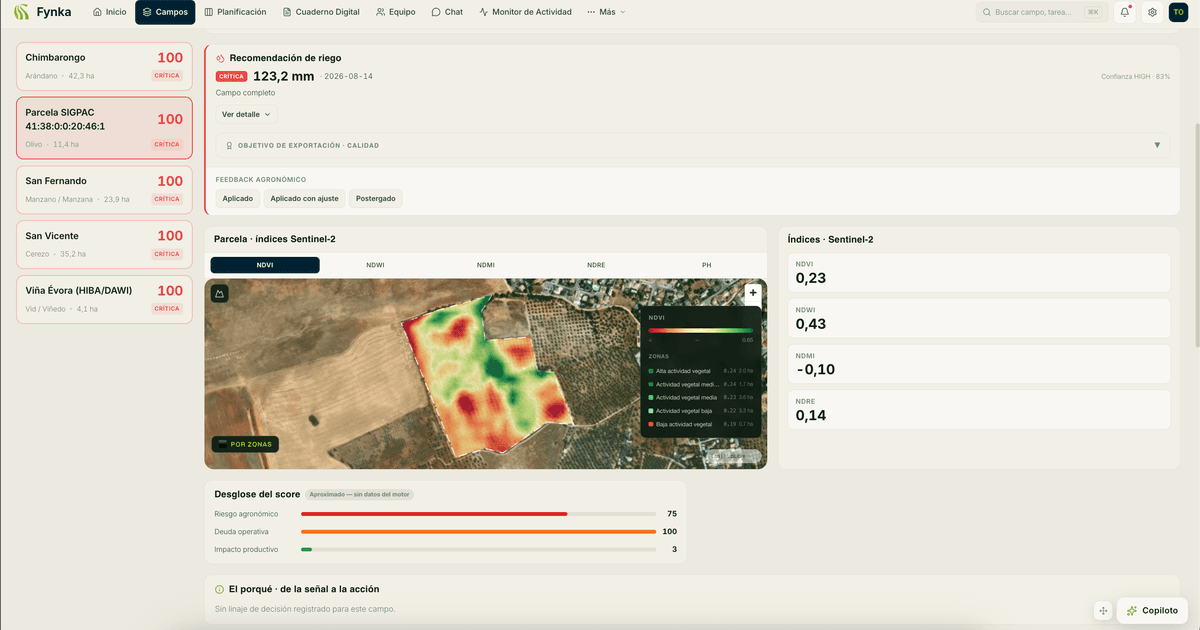The height and width of the screenshot is (630, 1200).
Task: Open the Copiloto assistant
Action: 1151,610
